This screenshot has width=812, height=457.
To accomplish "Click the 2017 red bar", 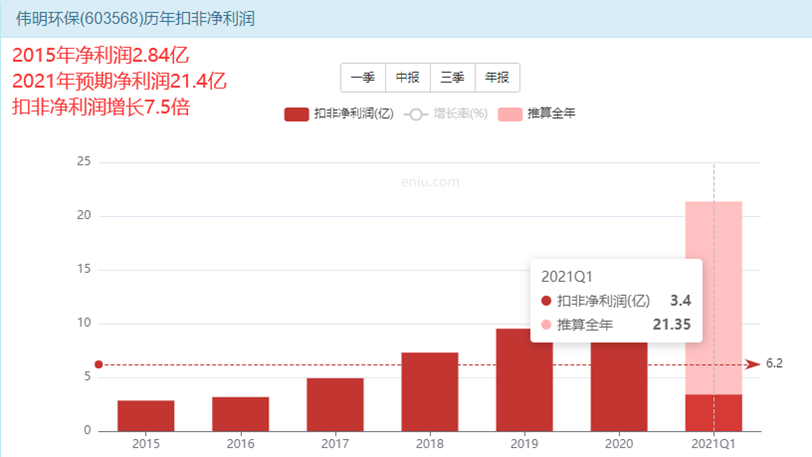I will 335,405.
